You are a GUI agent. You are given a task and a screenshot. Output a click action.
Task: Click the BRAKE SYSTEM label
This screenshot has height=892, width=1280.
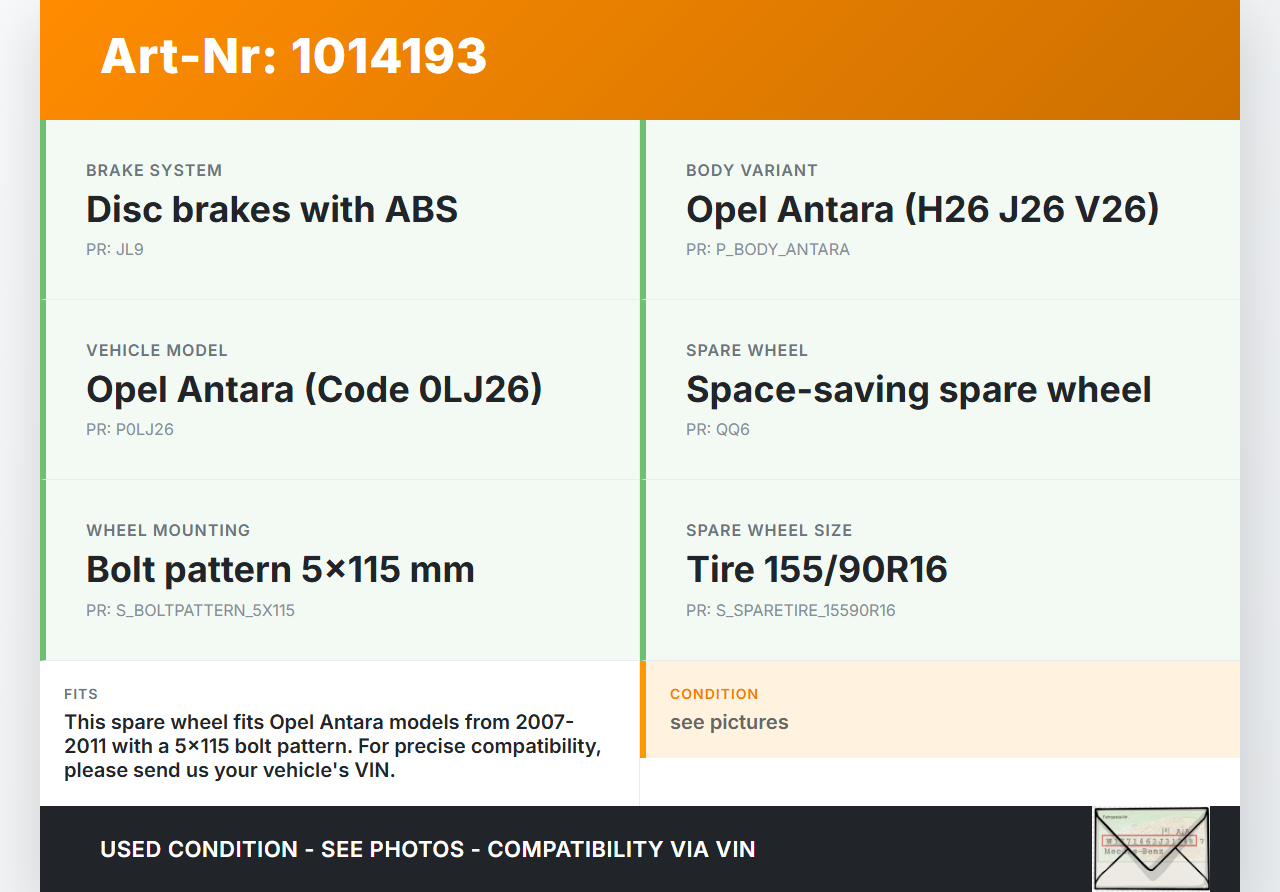click(154, 171)
